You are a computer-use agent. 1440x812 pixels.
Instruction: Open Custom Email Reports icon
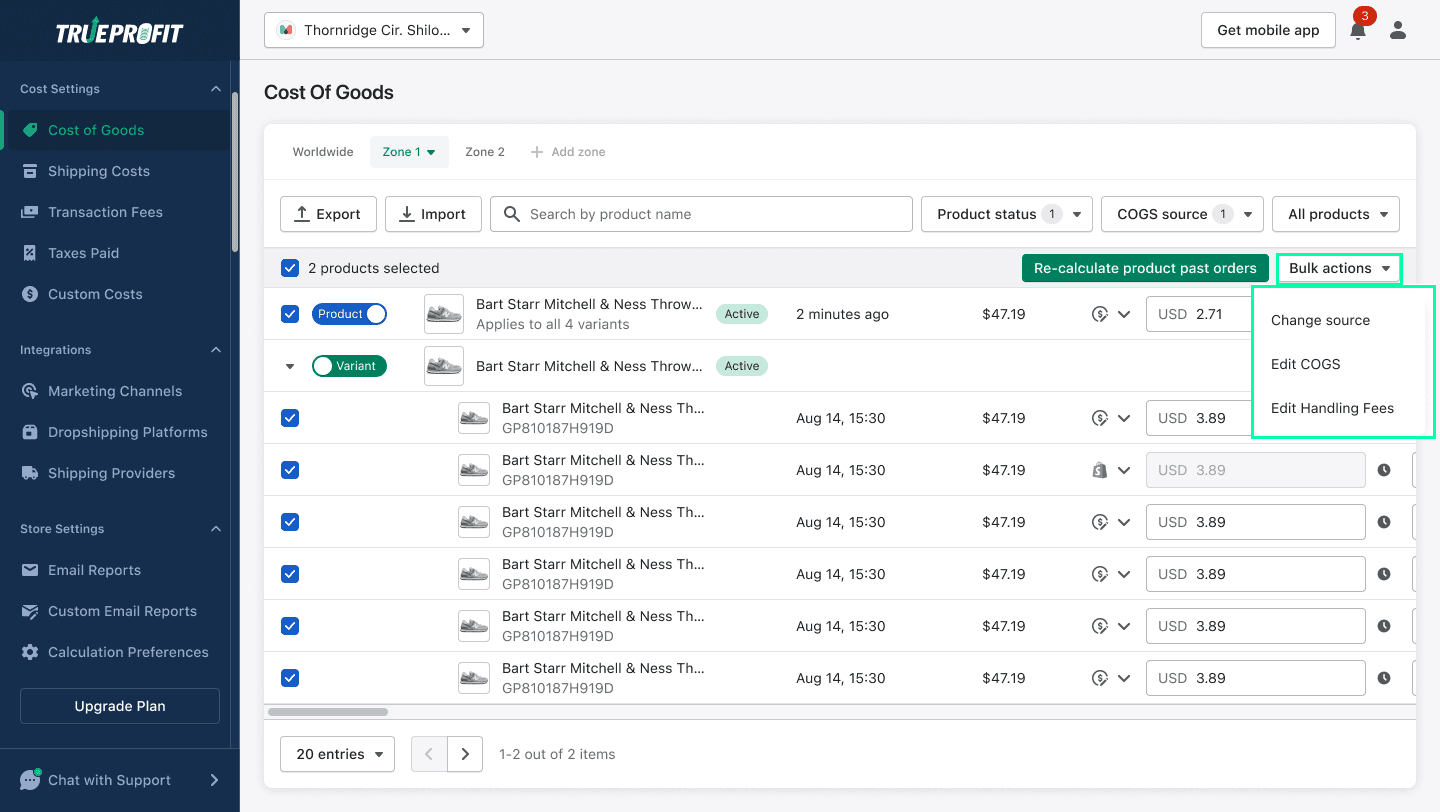click(x=30, y=611)
